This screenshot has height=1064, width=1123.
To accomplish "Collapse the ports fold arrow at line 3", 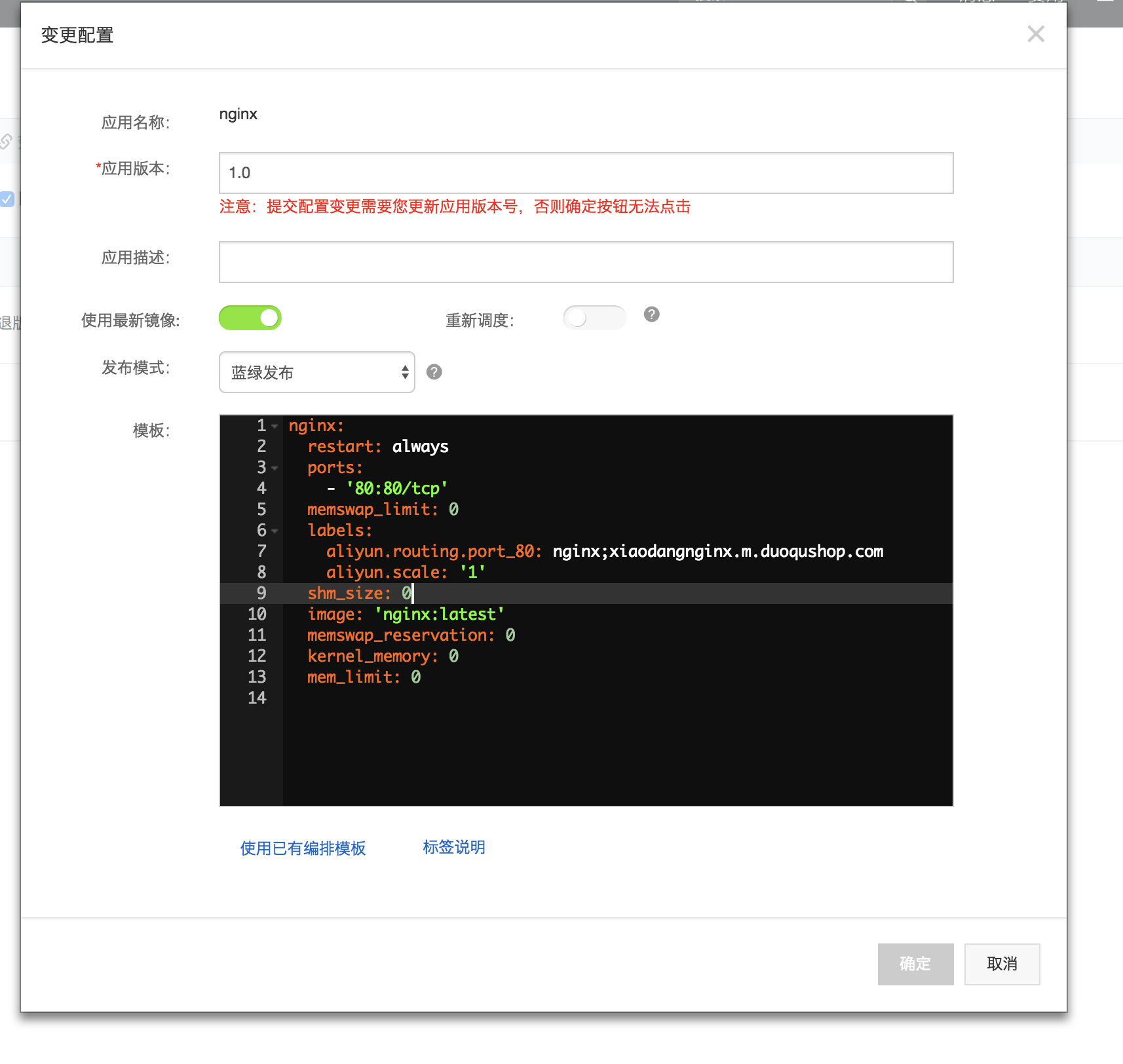I will coord(275,468).
